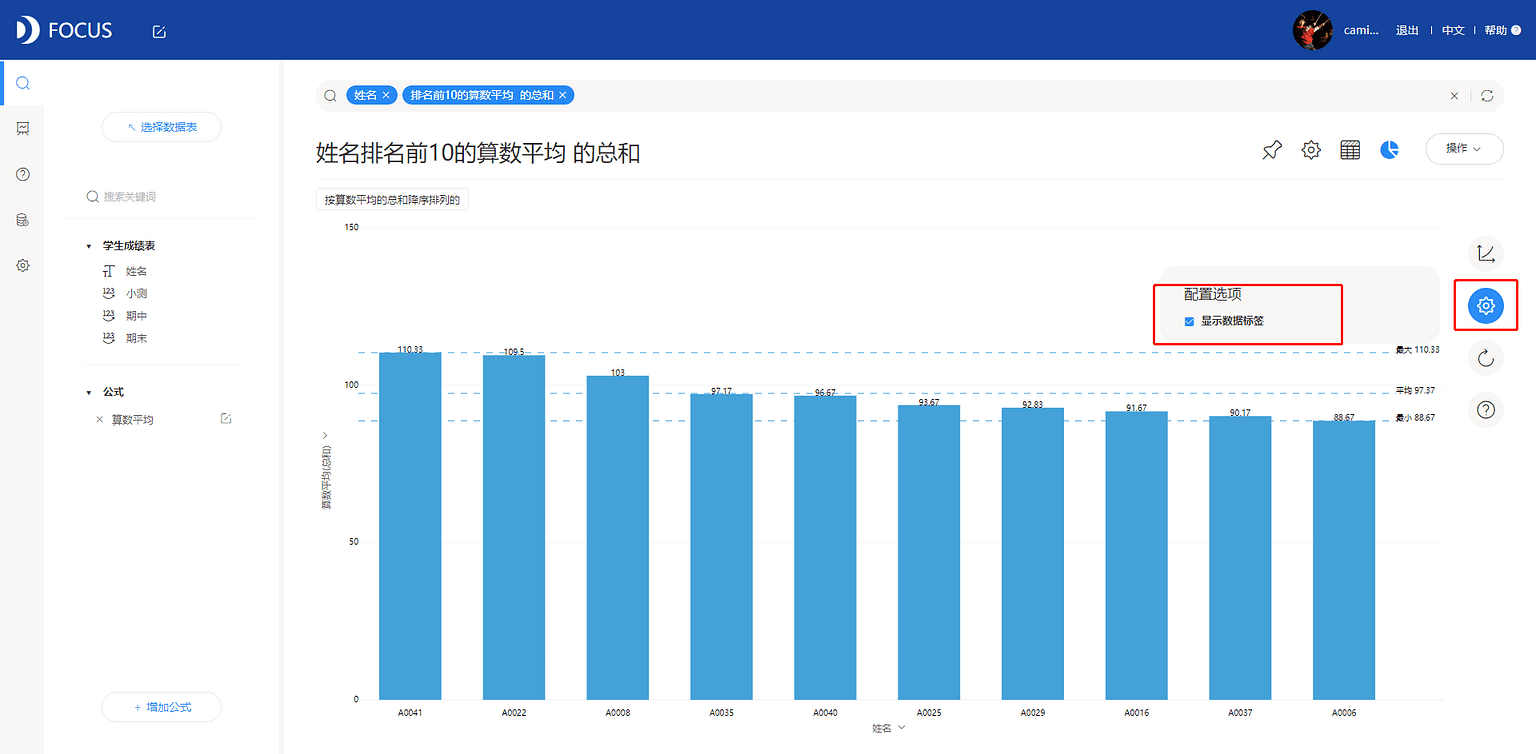Click the A0037 bar
Viewport: 1536px width, 754px height.
tap(1240, 558)
